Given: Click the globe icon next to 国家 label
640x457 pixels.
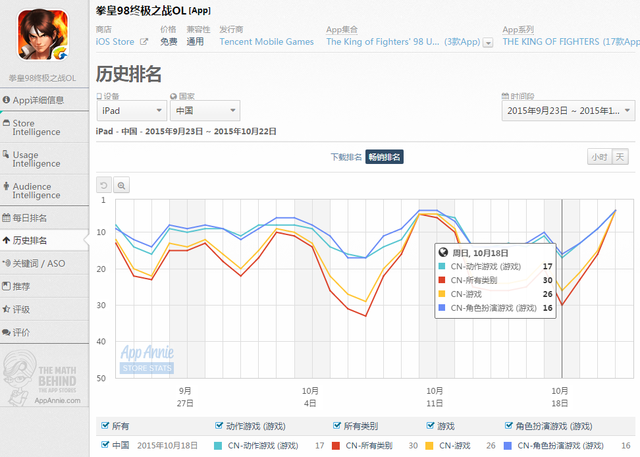Looking at the screenshot, I should 173,96.
